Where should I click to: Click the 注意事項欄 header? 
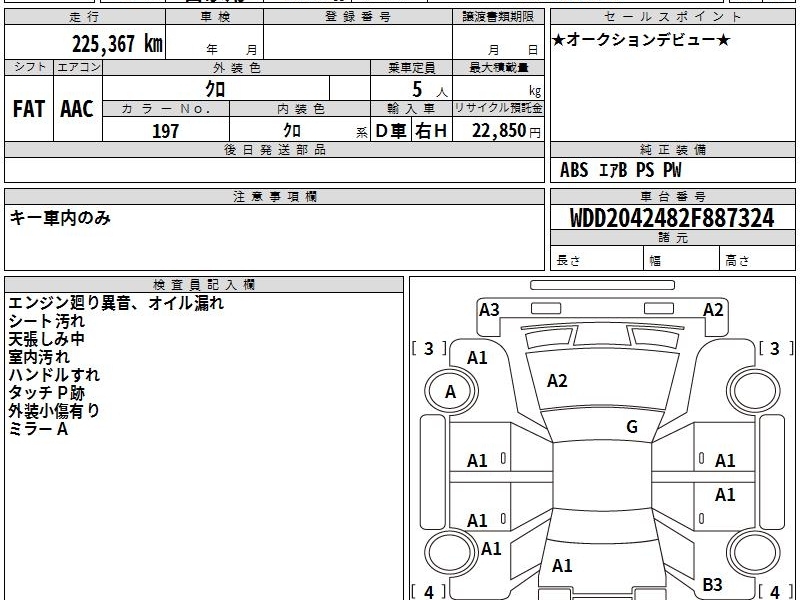[x=274, y=196]
